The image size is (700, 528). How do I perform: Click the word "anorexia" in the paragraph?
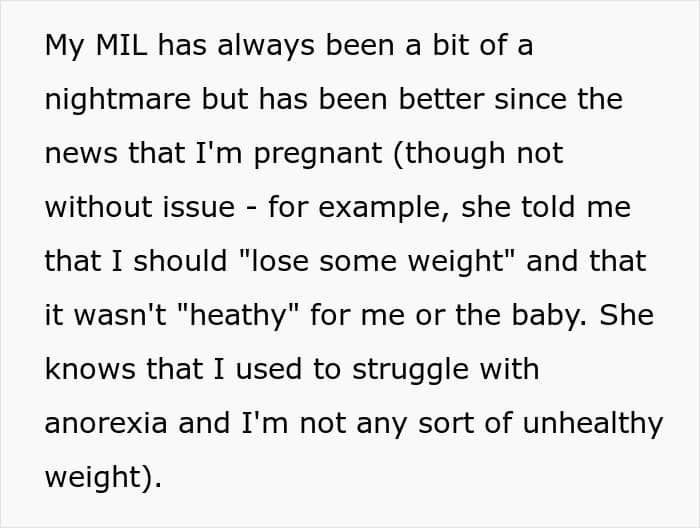coord(106,423)
